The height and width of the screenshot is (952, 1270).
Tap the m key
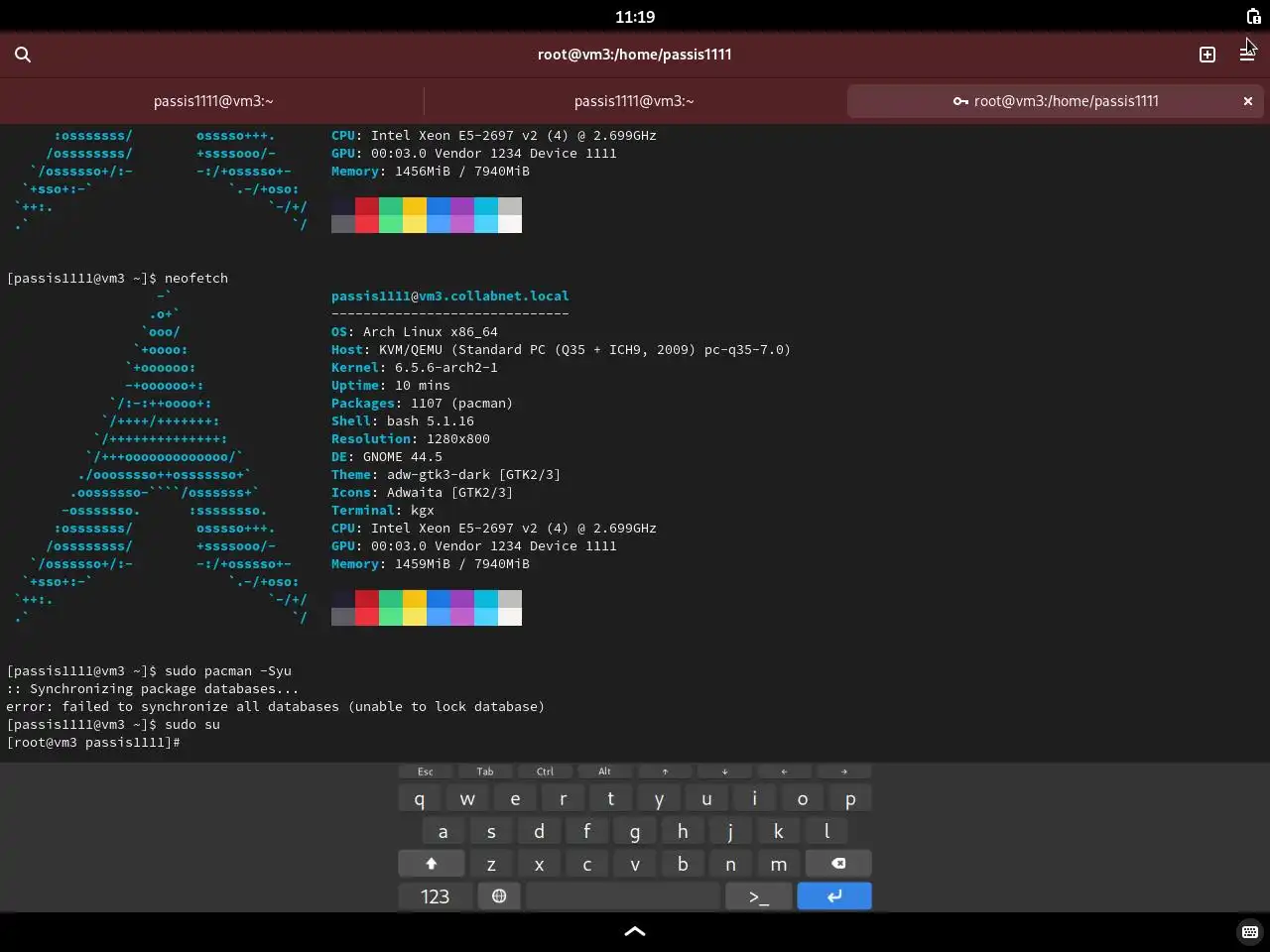(x=779, y=864)
